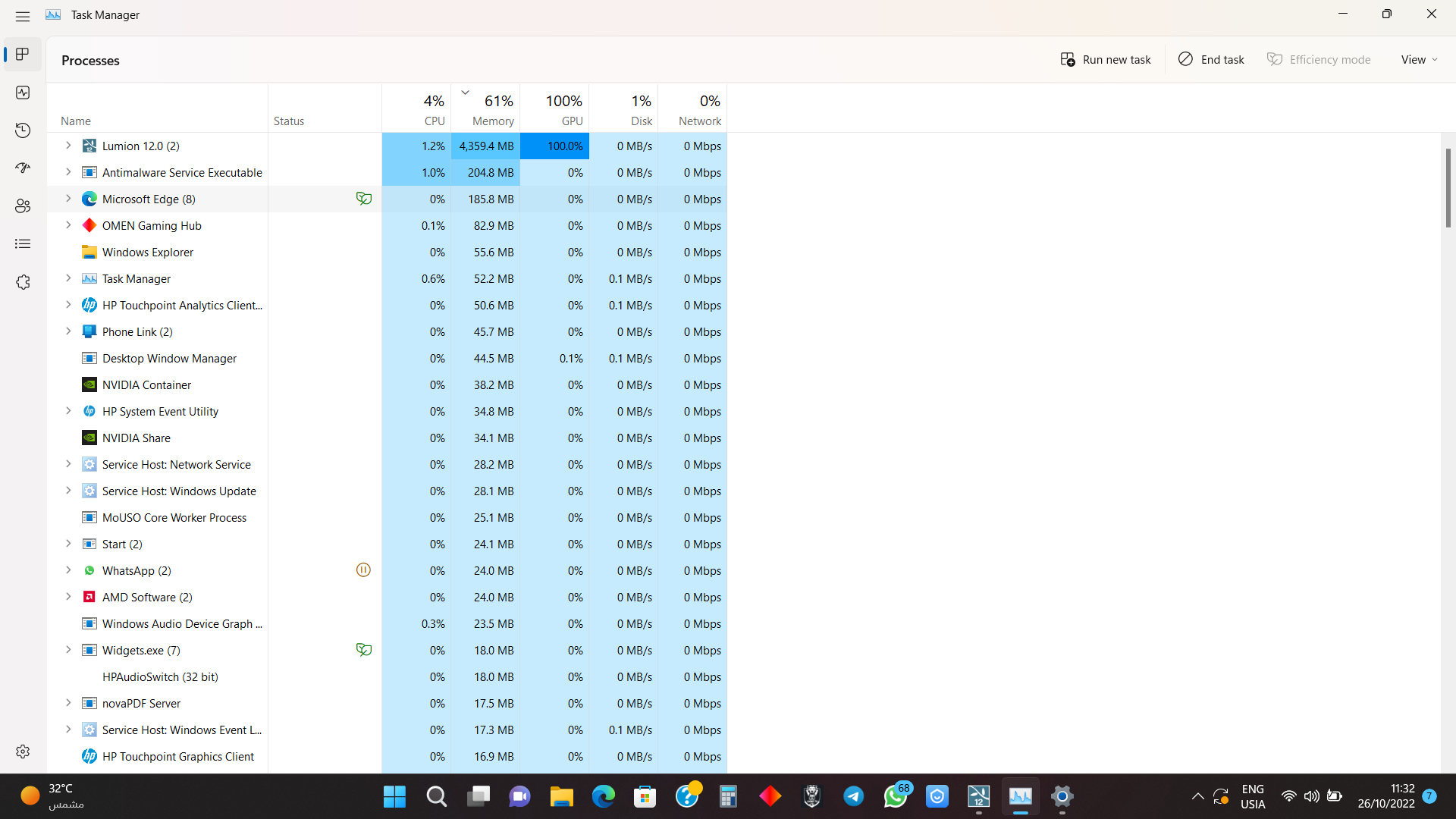Open Settings gear icon on the taskbar
The image size is (1456, 819).
tap(1062, 796)
